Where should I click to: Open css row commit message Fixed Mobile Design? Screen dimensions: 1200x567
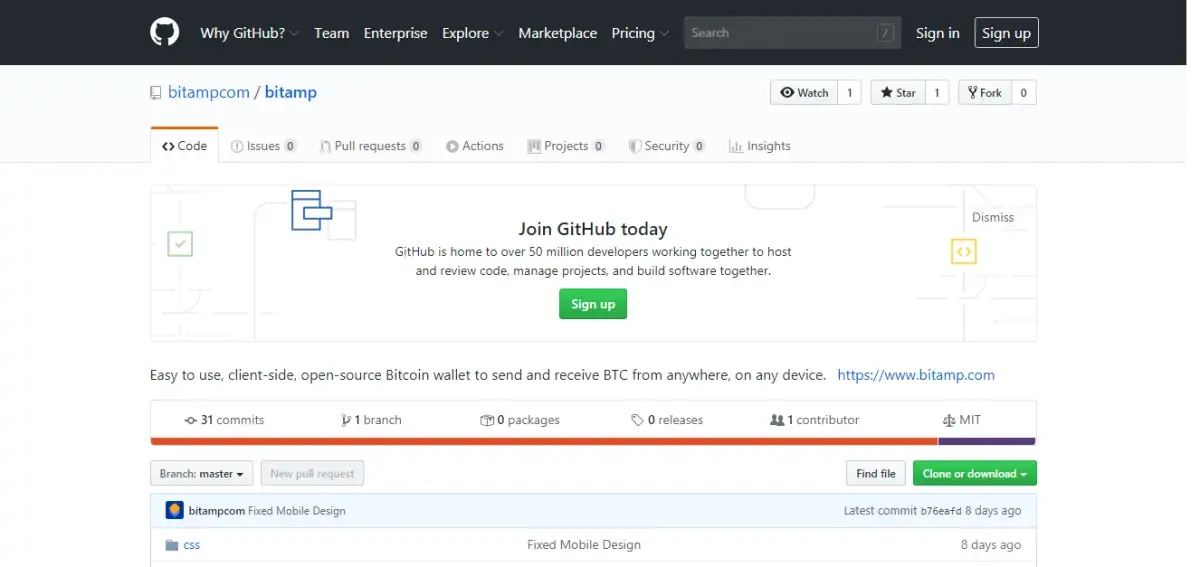pos(584,545)
